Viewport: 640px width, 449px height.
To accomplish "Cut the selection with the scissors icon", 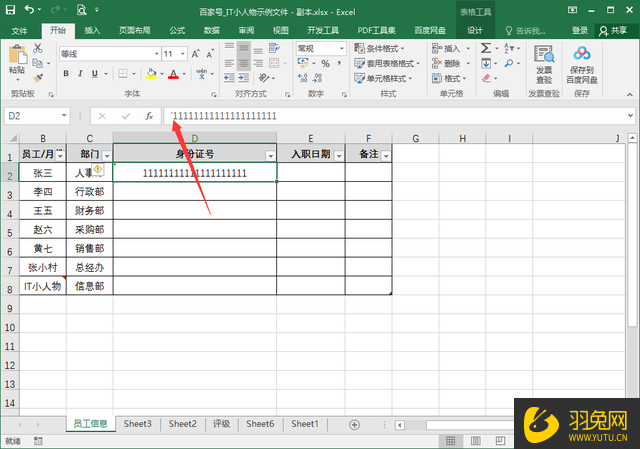I will click(x=38, y=48).
